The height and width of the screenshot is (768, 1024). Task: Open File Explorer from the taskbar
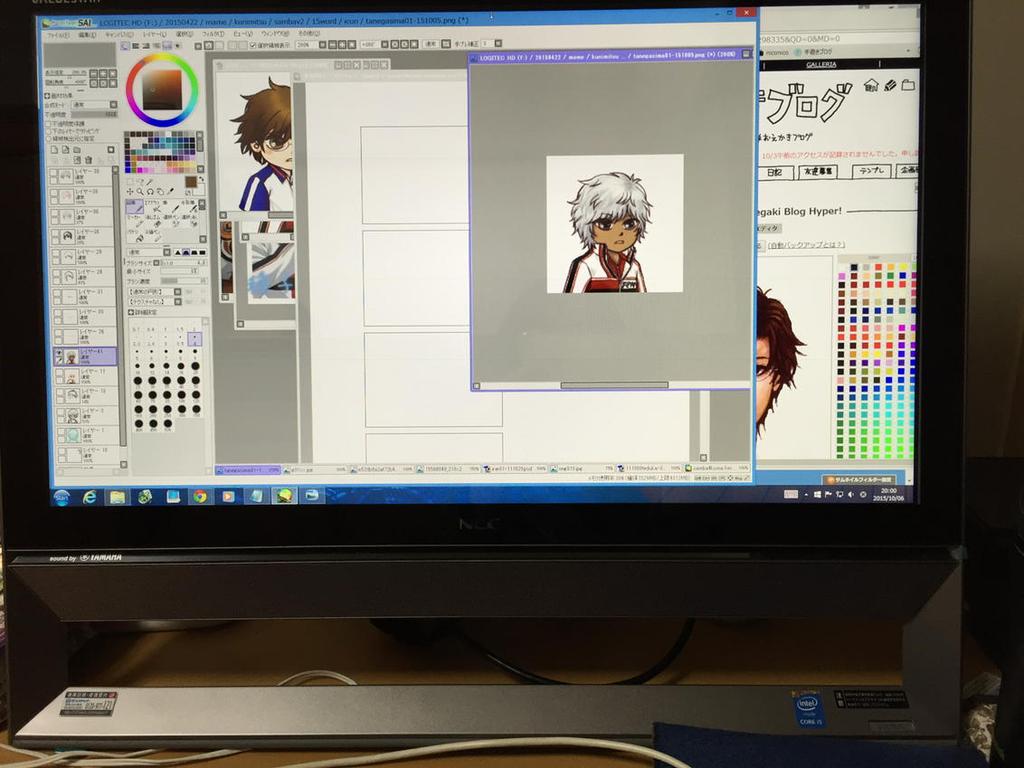coord(117,497)
